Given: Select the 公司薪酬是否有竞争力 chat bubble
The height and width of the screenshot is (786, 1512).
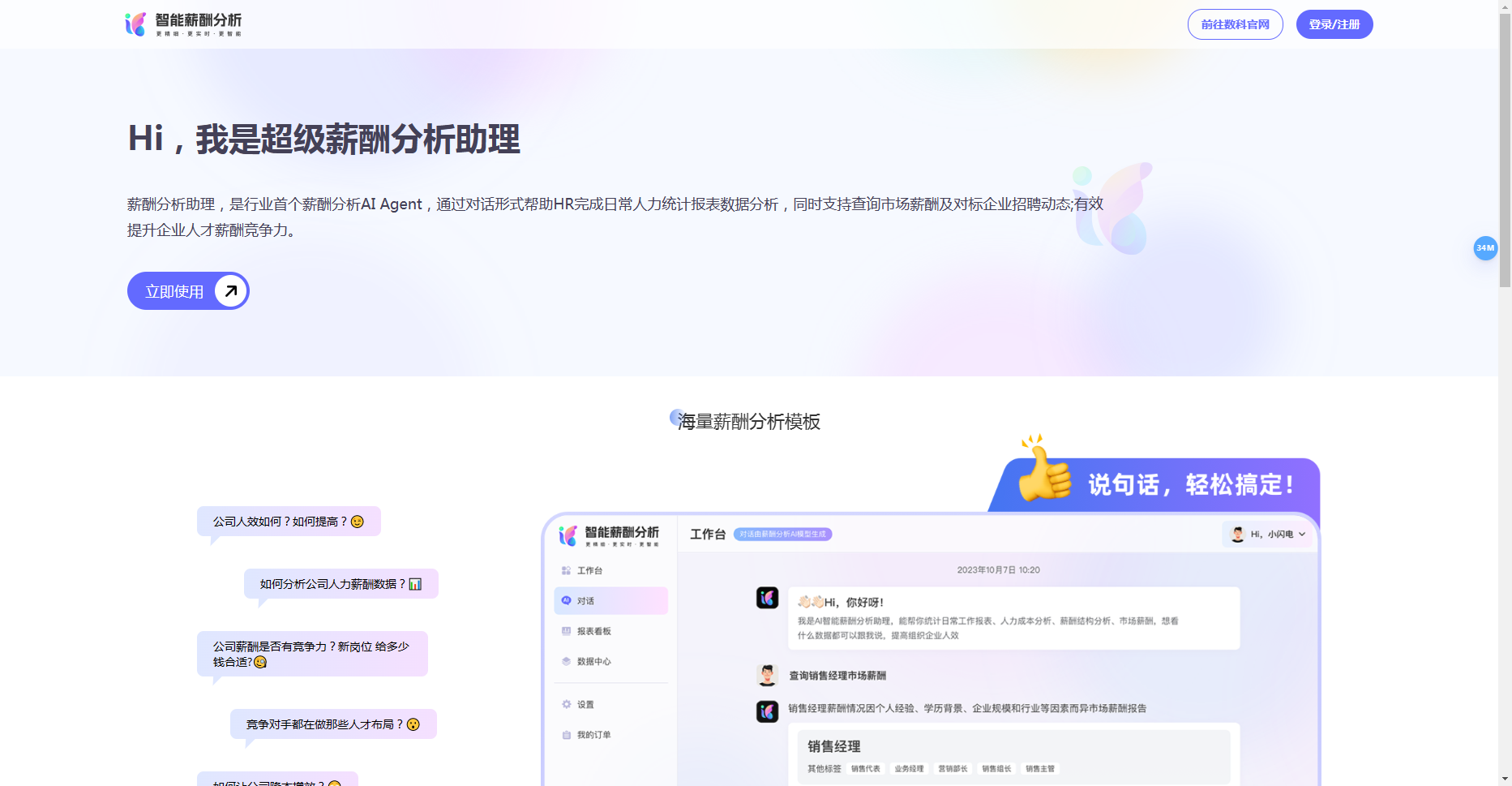Looking at the screenshot, I should (312, 654).
